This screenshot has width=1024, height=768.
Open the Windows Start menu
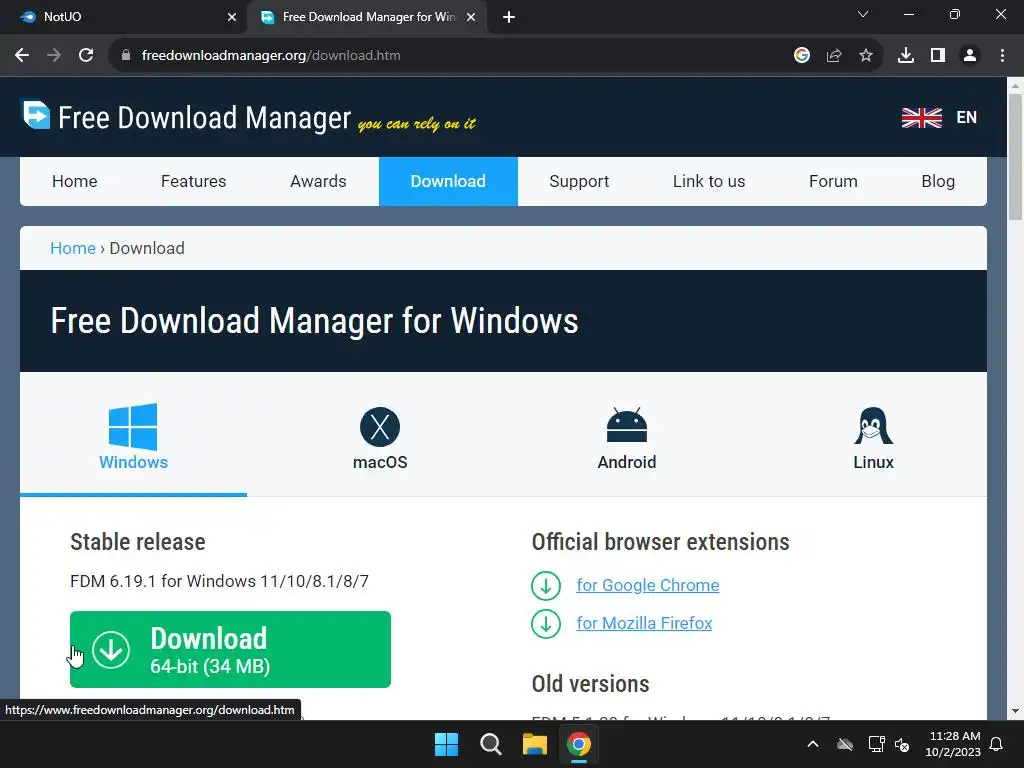pos(447,744)
